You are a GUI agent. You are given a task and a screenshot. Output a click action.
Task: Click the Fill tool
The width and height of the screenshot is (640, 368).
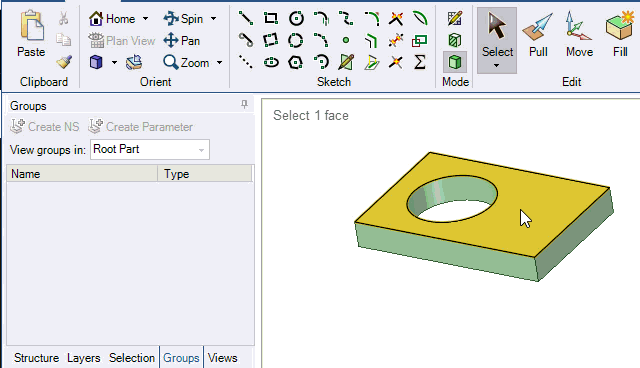(x=620, y=35)
